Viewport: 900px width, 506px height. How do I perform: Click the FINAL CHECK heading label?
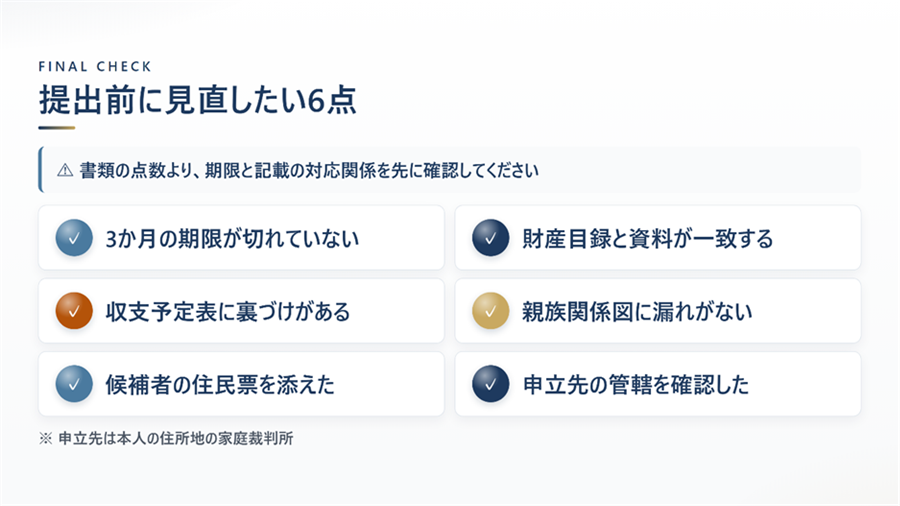point(95,67)
